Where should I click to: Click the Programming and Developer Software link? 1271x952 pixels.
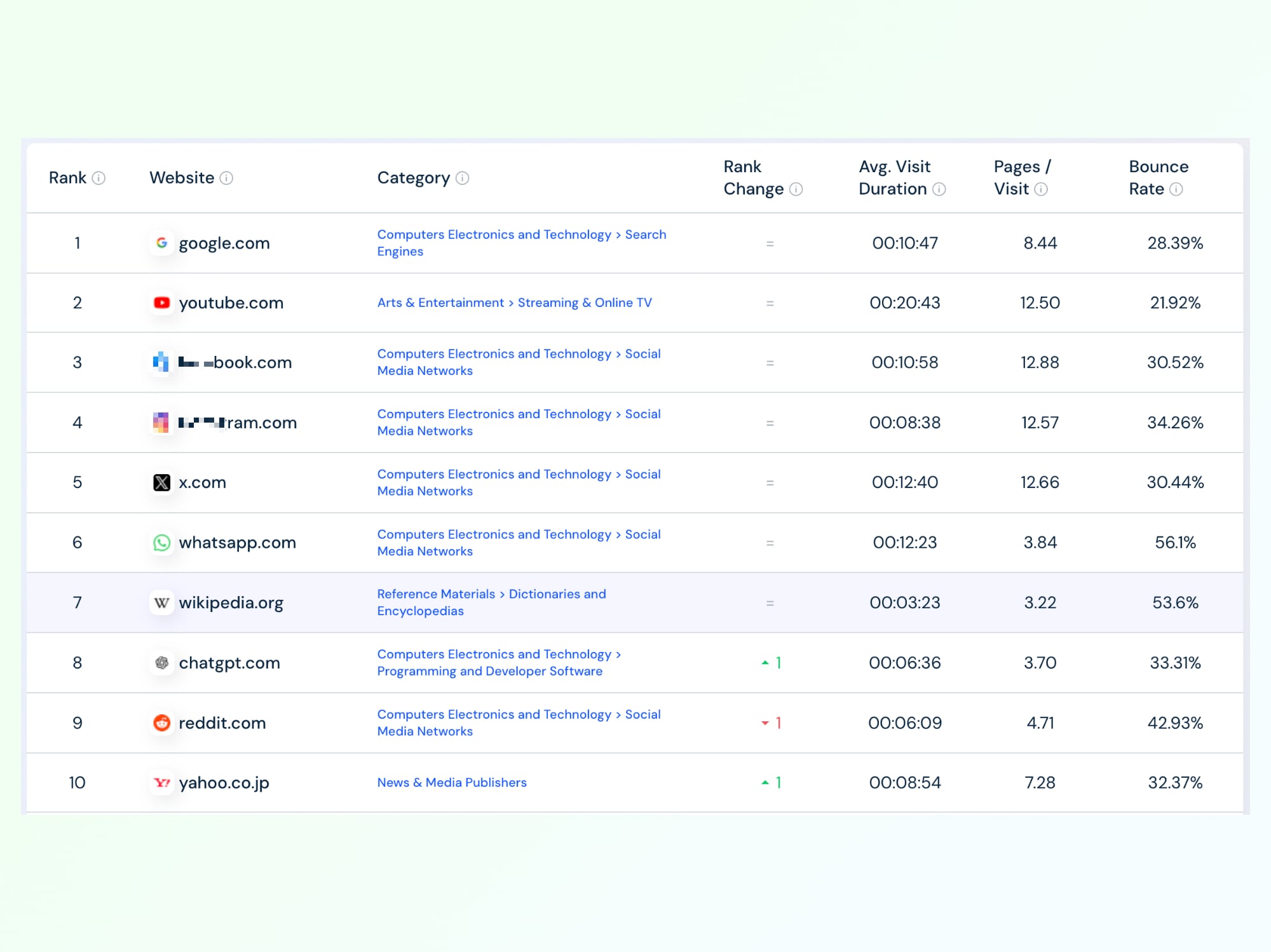489,671
